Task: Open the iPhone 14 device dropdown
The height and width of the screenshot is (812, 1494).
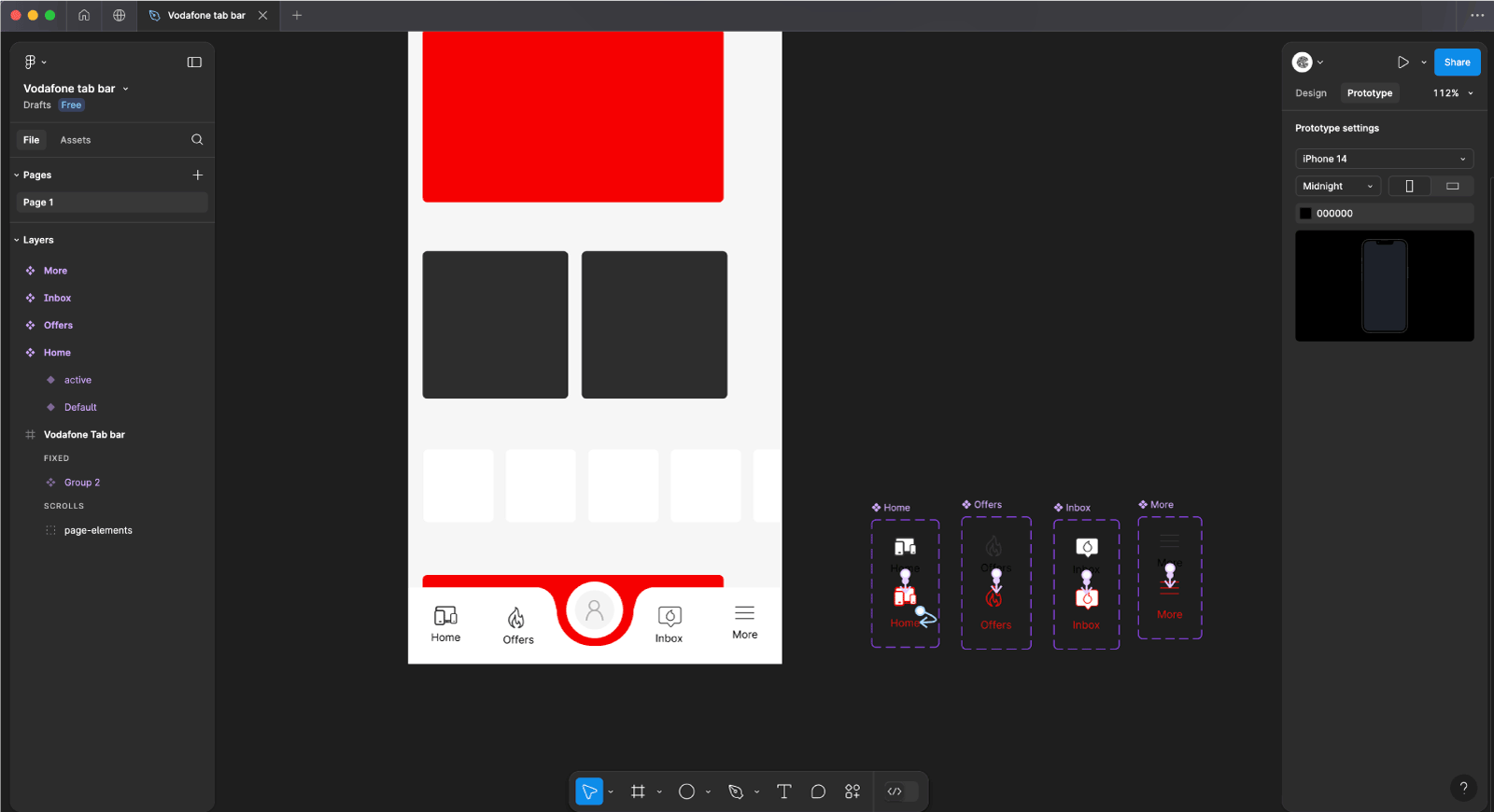Action: tap(1384, 159)
